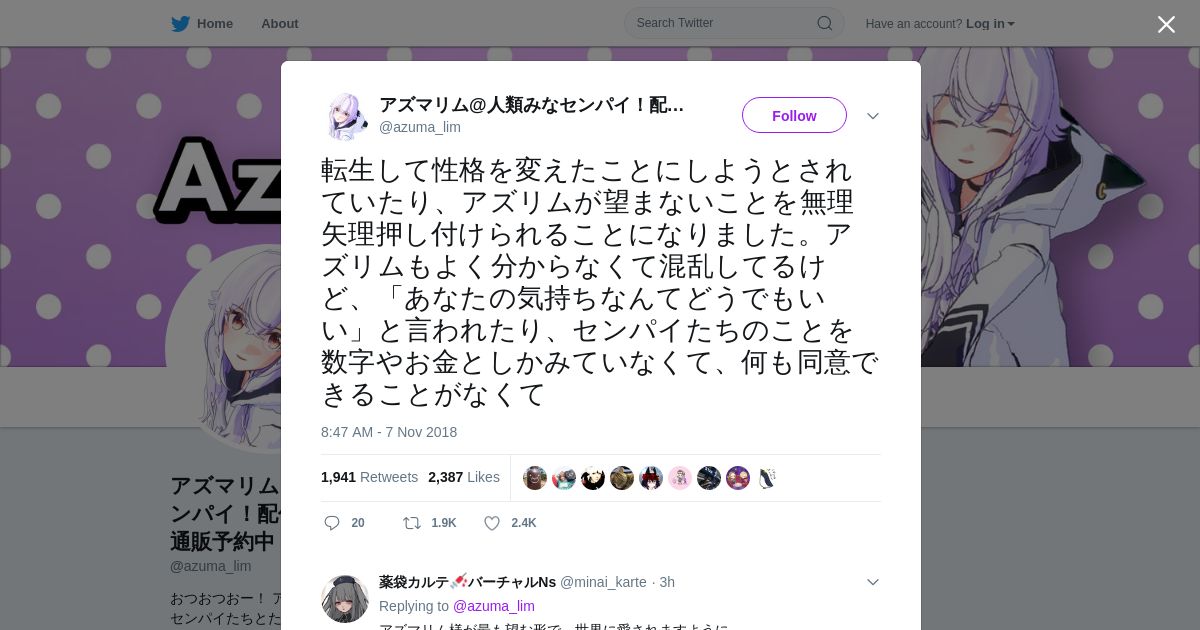This screenshot has width=1200, height=630.
Task: Retweet using the retweet arrows icon
Action: (x=411, y=523)
